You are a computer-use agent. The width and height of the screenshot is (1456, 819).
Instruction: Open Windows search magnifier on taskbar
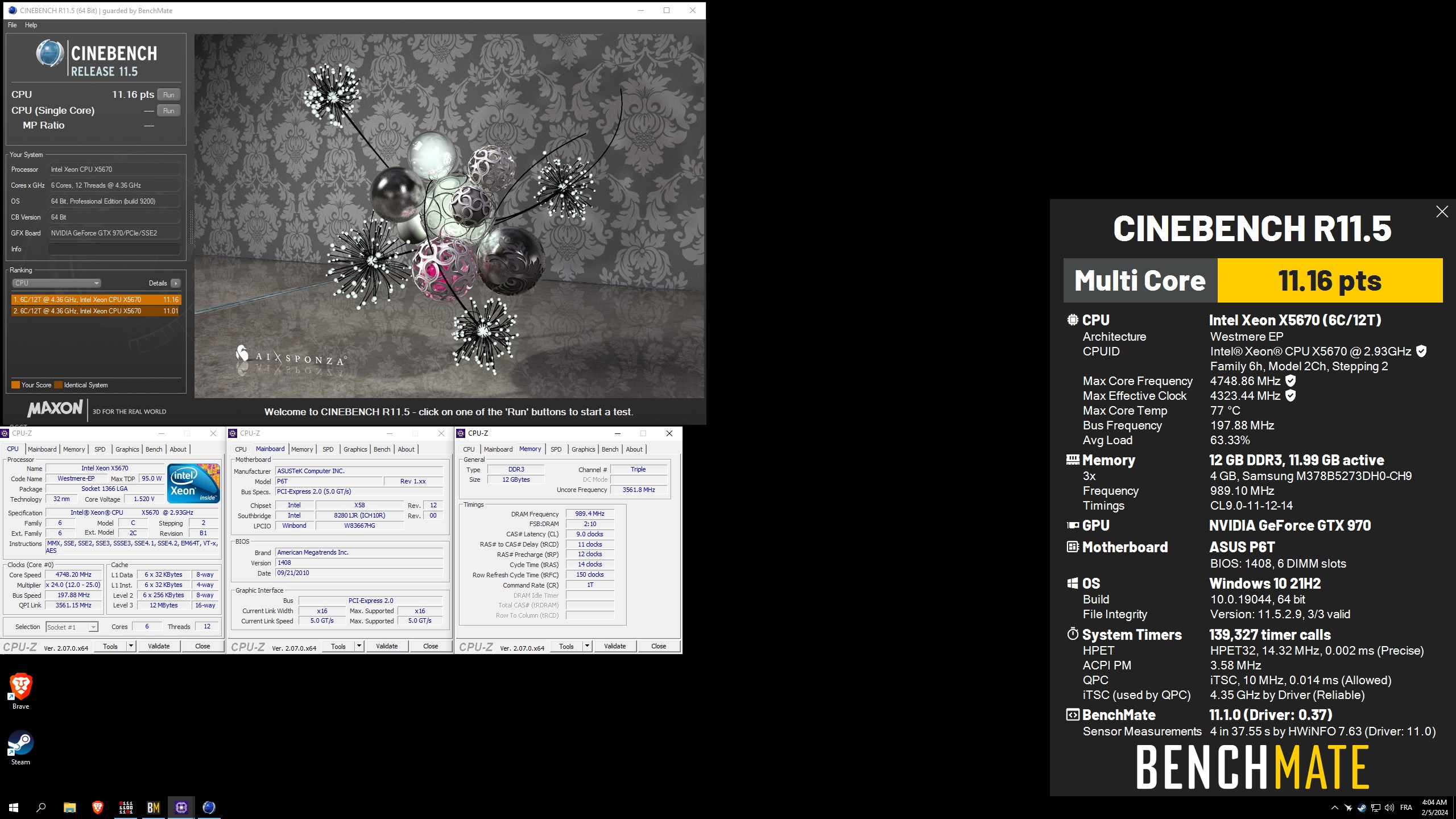point(41,807)
